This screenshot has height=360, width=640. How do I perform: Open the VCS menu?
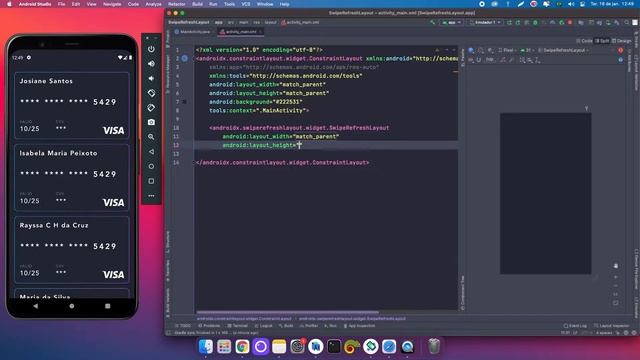pyautogui.click(x=246, y=4)
